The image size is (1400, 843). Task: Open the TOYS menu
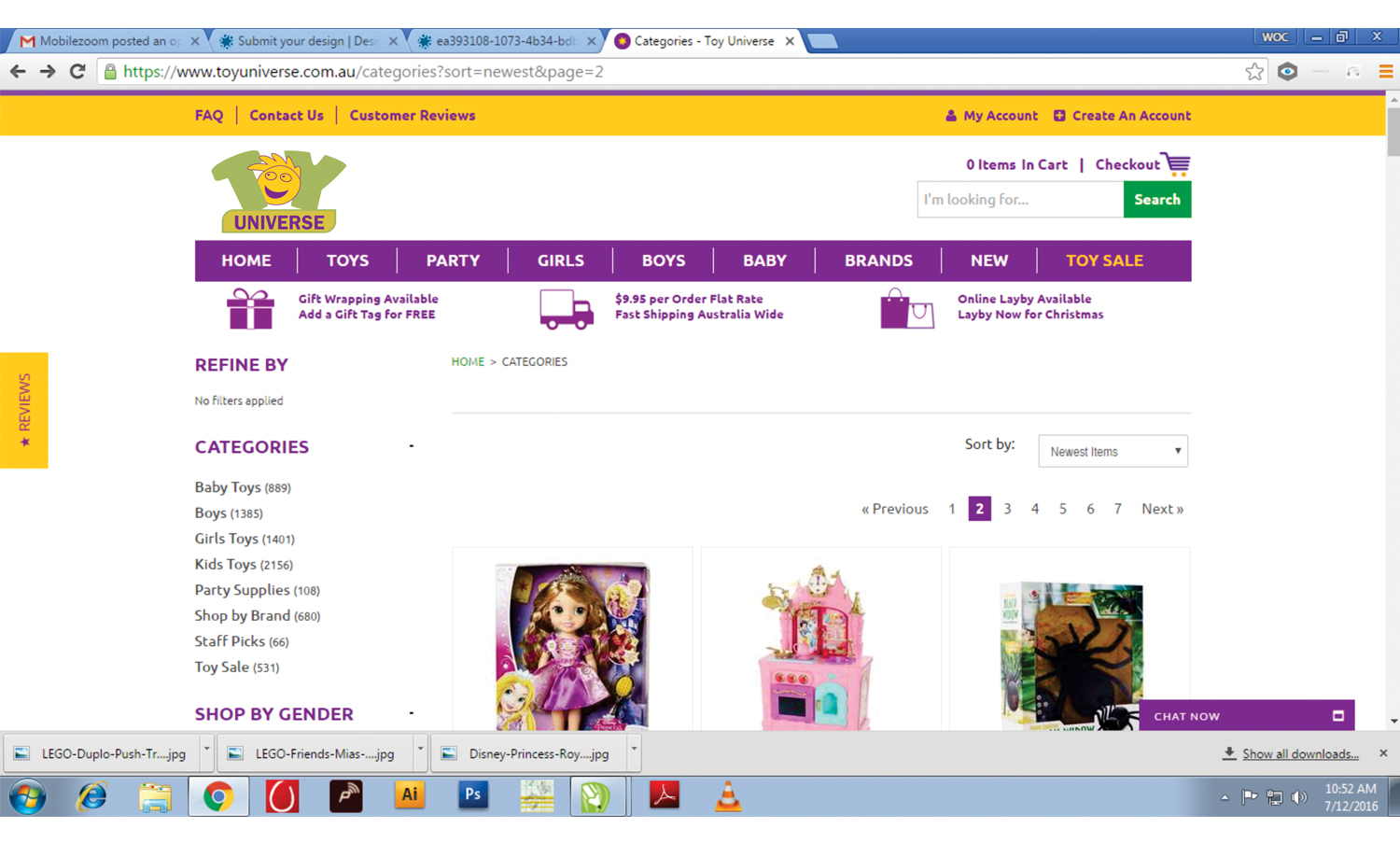point(347,260)
